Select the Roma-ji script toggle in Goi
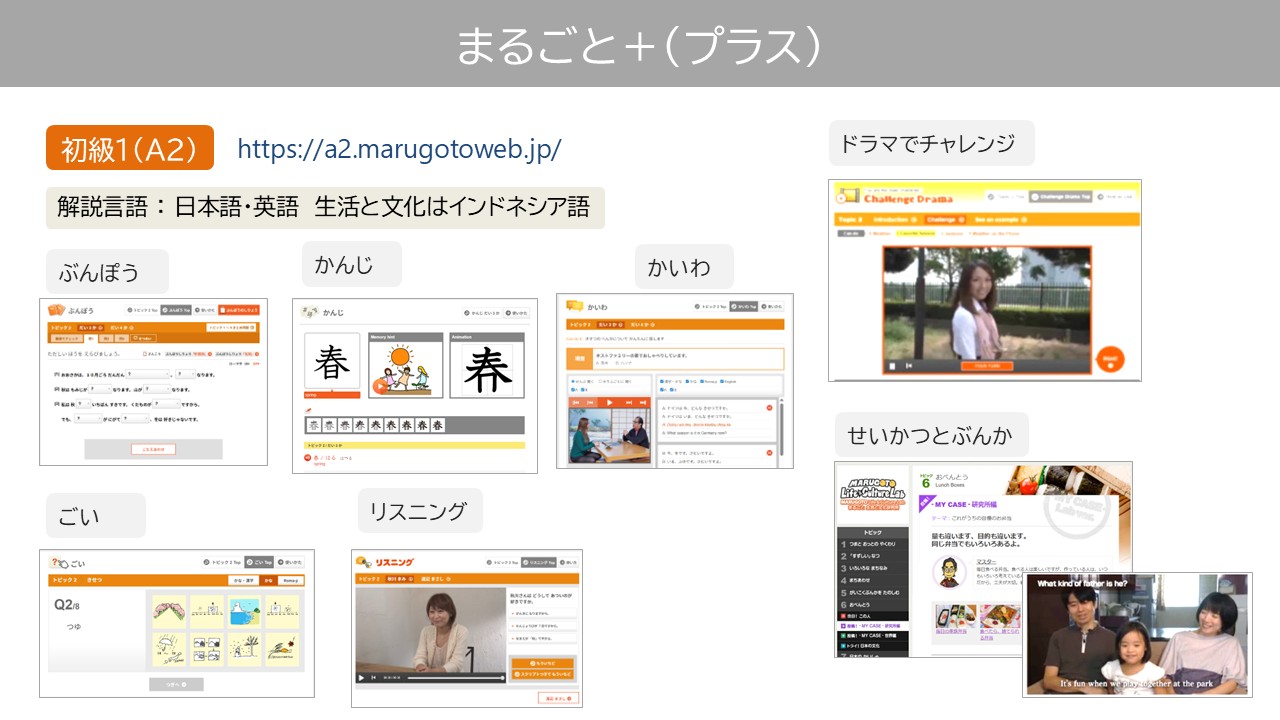The height and width of the screenshot is (720, 1280). coord(290,580)
